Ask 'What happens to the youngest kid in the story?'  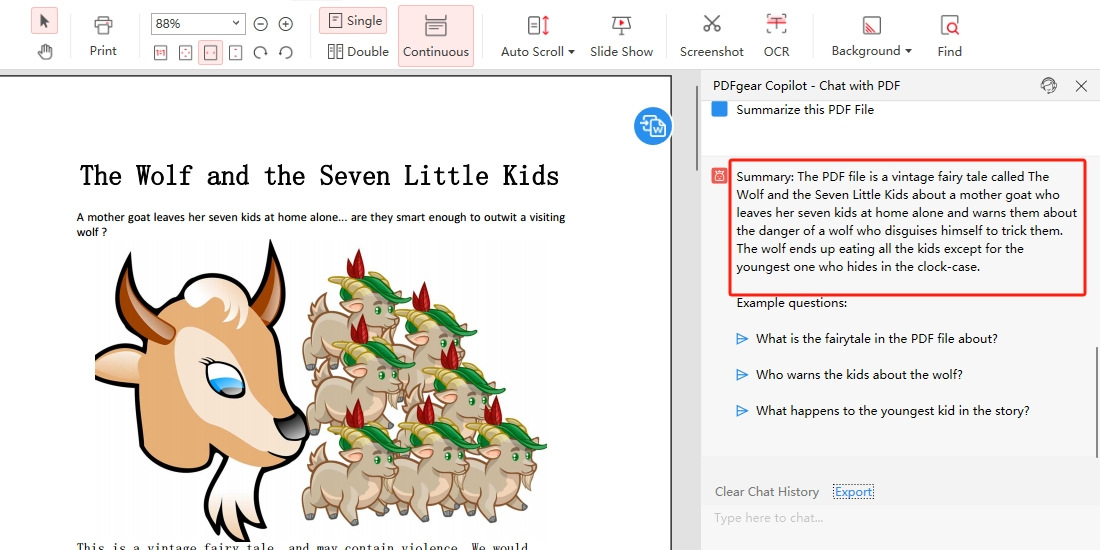pyautogui.click(x=892, y=410)
